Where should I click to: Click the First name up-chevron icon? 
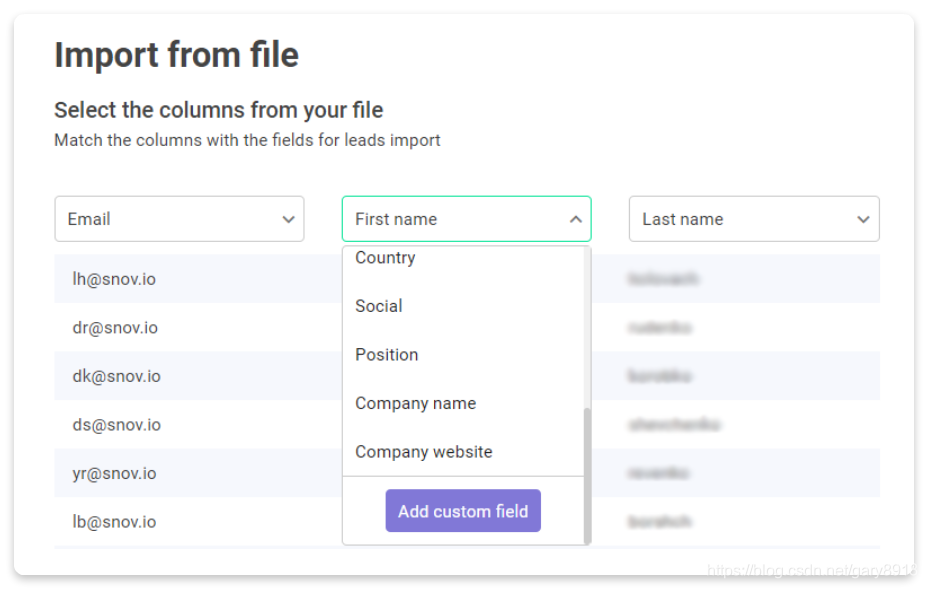coord(575,220)
